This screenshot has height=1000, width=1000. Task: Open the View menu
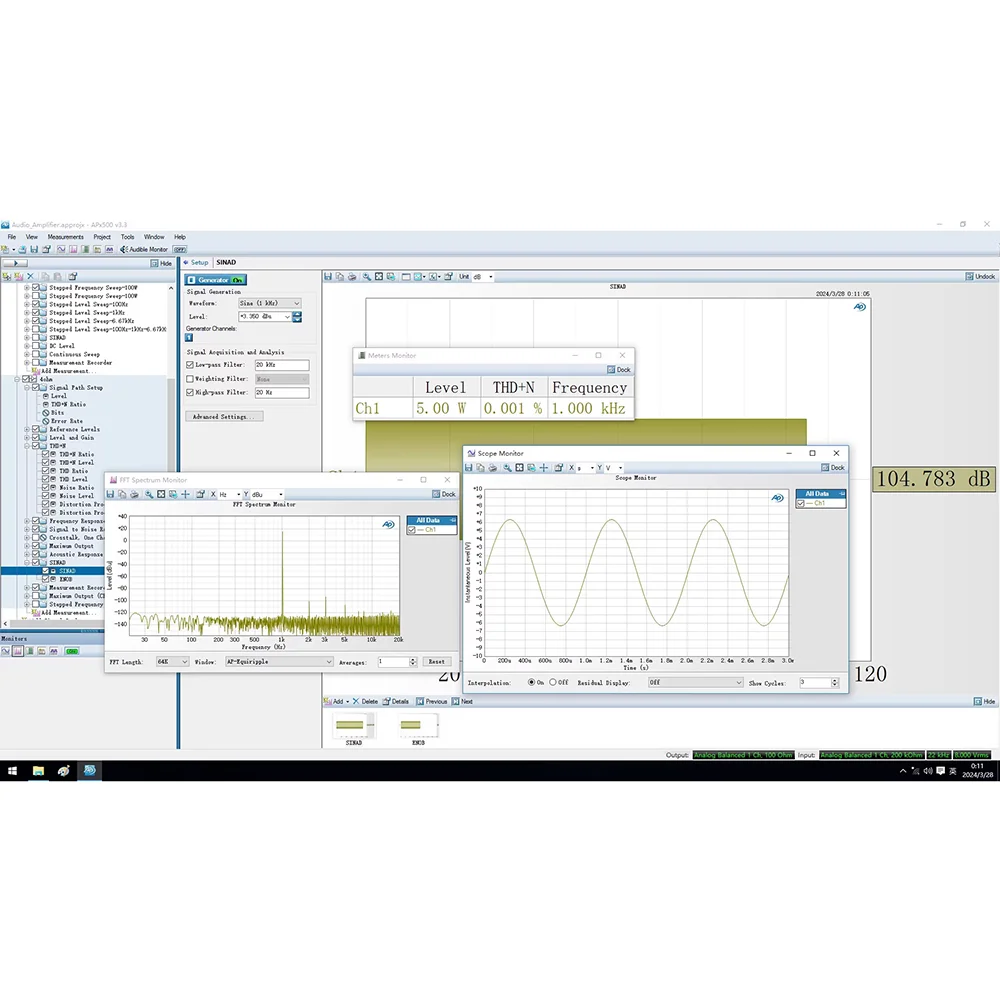pyautogui.click(x=31, y=237)
